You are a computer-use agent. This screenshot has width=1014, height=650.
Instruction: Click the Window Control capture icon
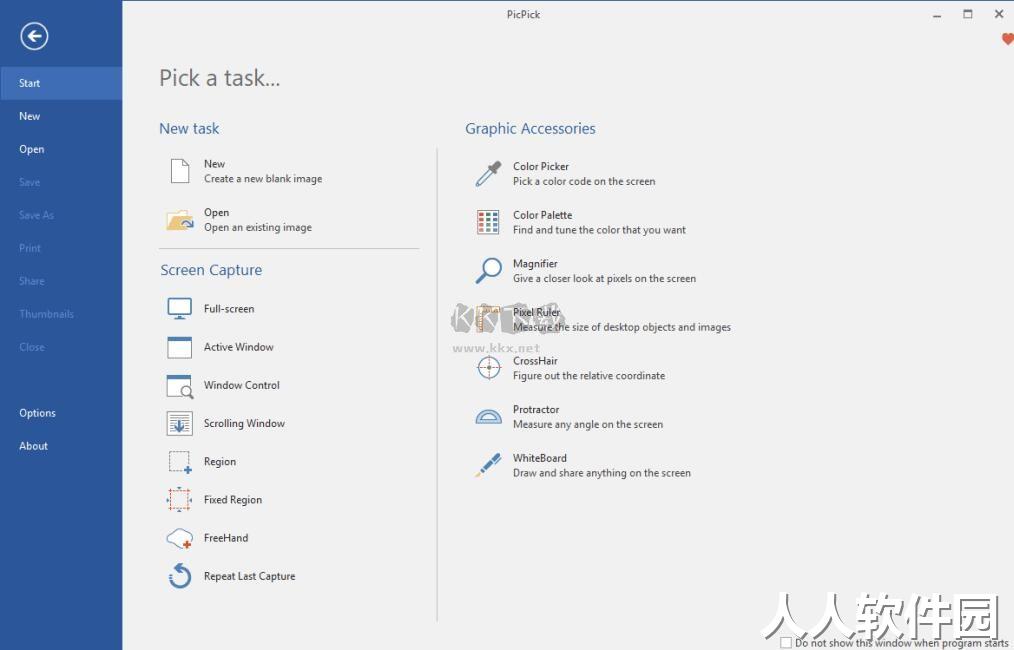pyautogui.click(x=180, y=385)
